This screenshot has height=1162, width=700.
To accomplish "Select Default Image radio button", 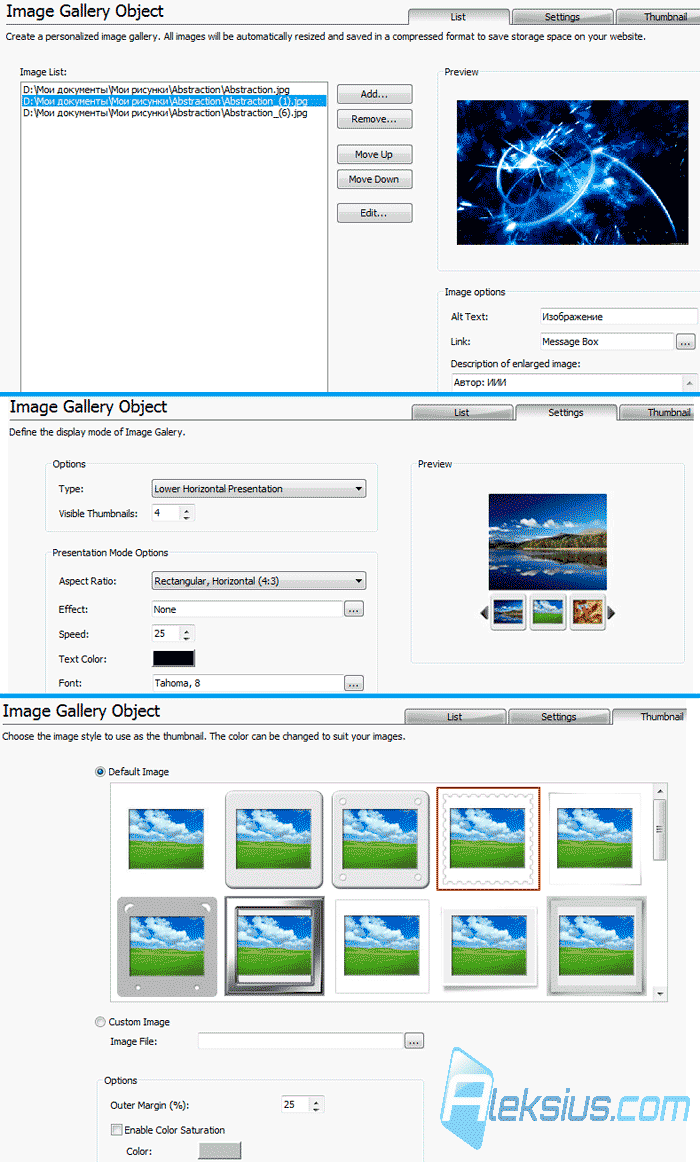I will point(100,771).
